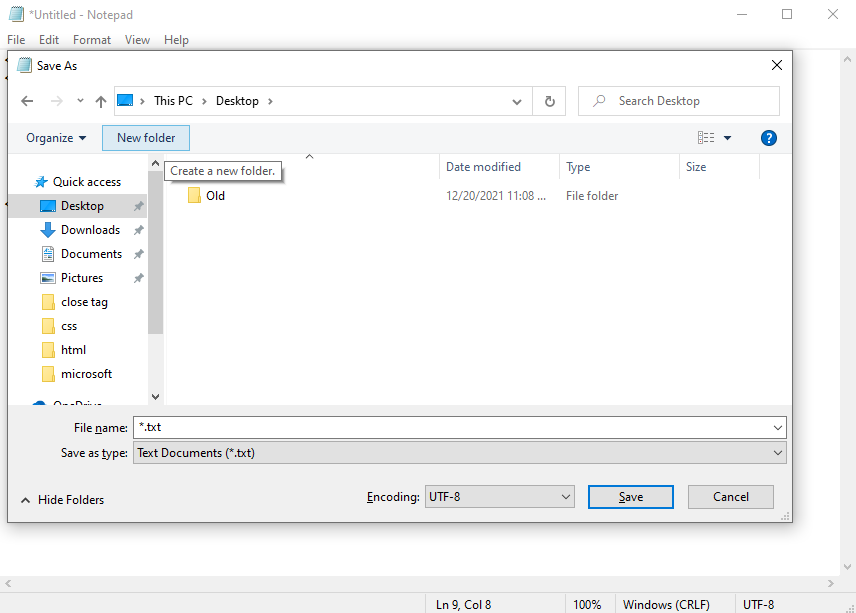Open Notepad's Help menu
Screen dimensions: 856x613
(176, 40)
